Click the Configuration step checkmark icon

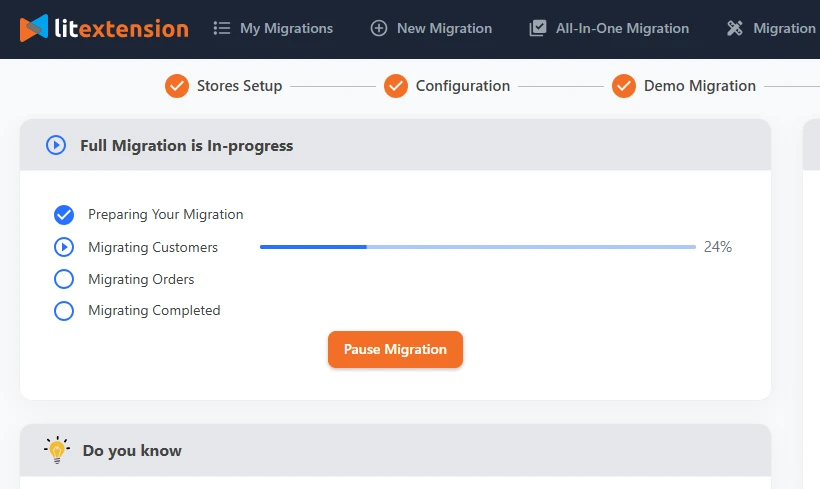point(396,86)
